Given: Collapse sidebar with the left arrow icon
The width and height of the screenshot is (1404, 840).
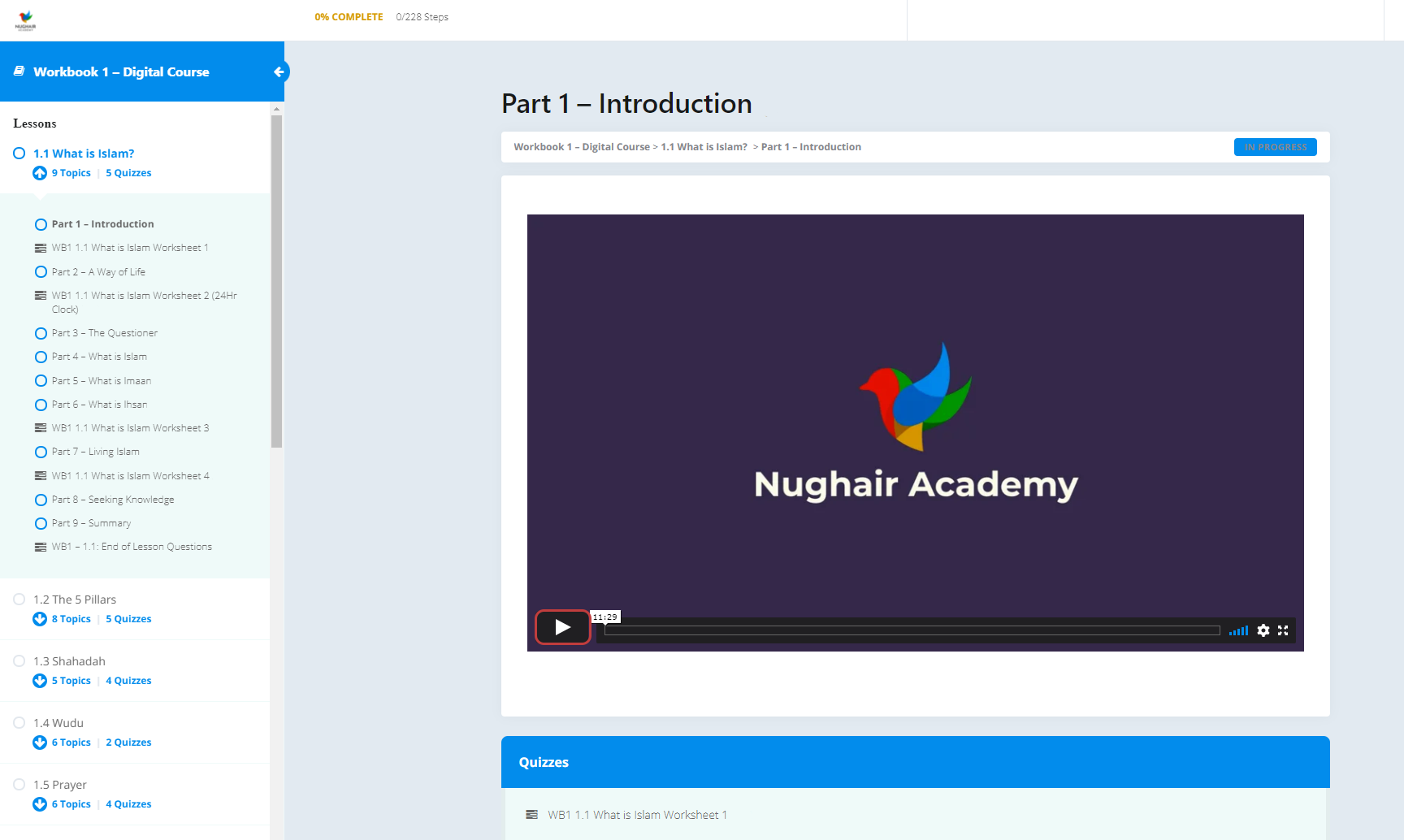Looking at the screenshot, I should point(279,71).
